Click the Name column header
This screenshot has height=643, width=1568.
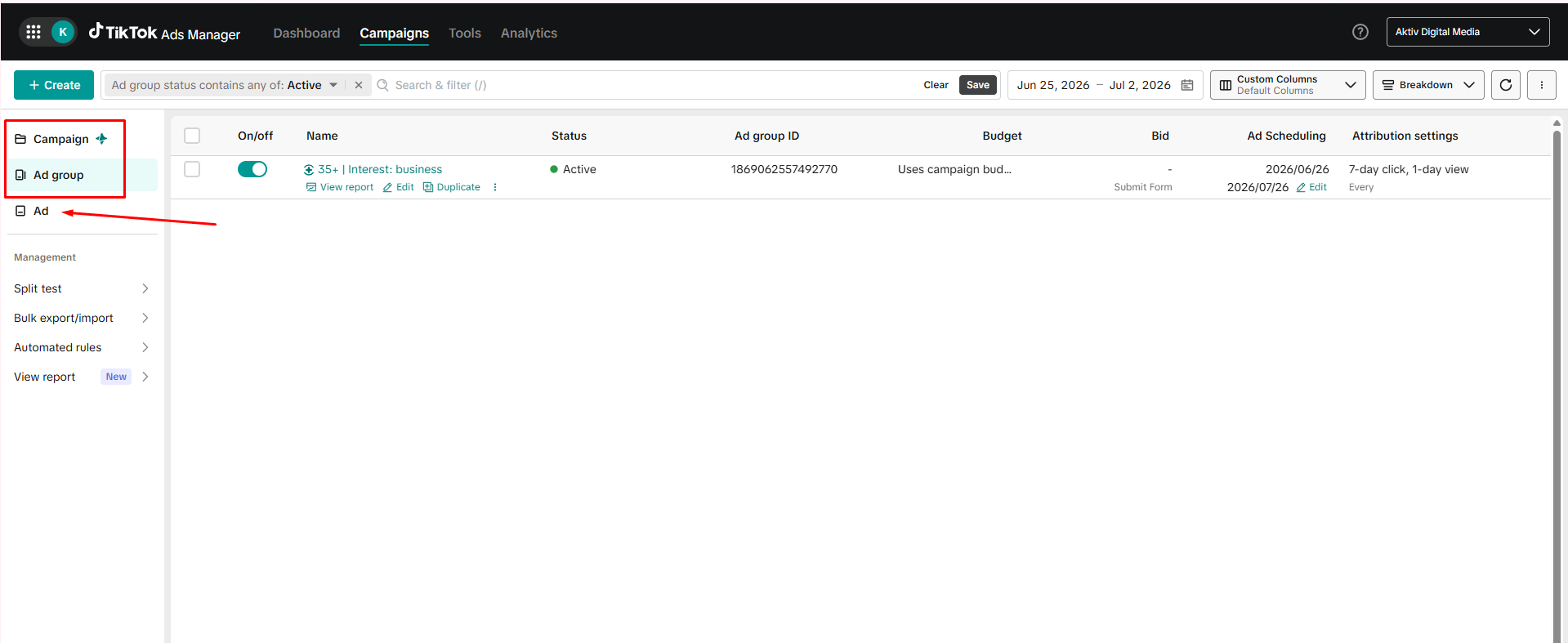click(x=322, y=136)
